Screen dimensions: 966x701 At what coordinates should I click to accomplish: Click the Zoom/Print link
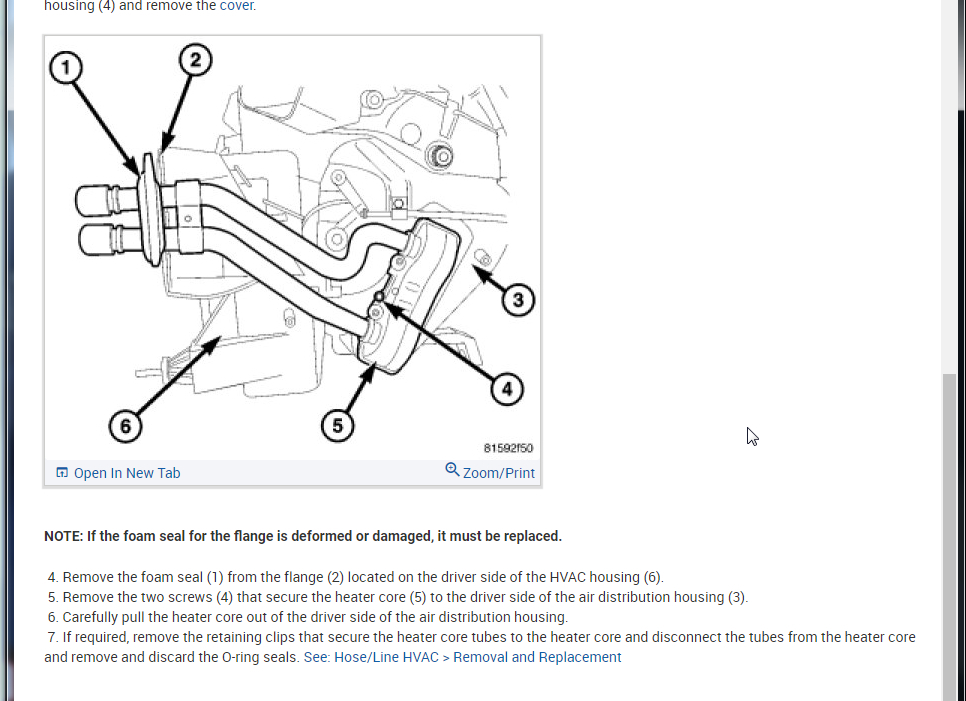498,473
